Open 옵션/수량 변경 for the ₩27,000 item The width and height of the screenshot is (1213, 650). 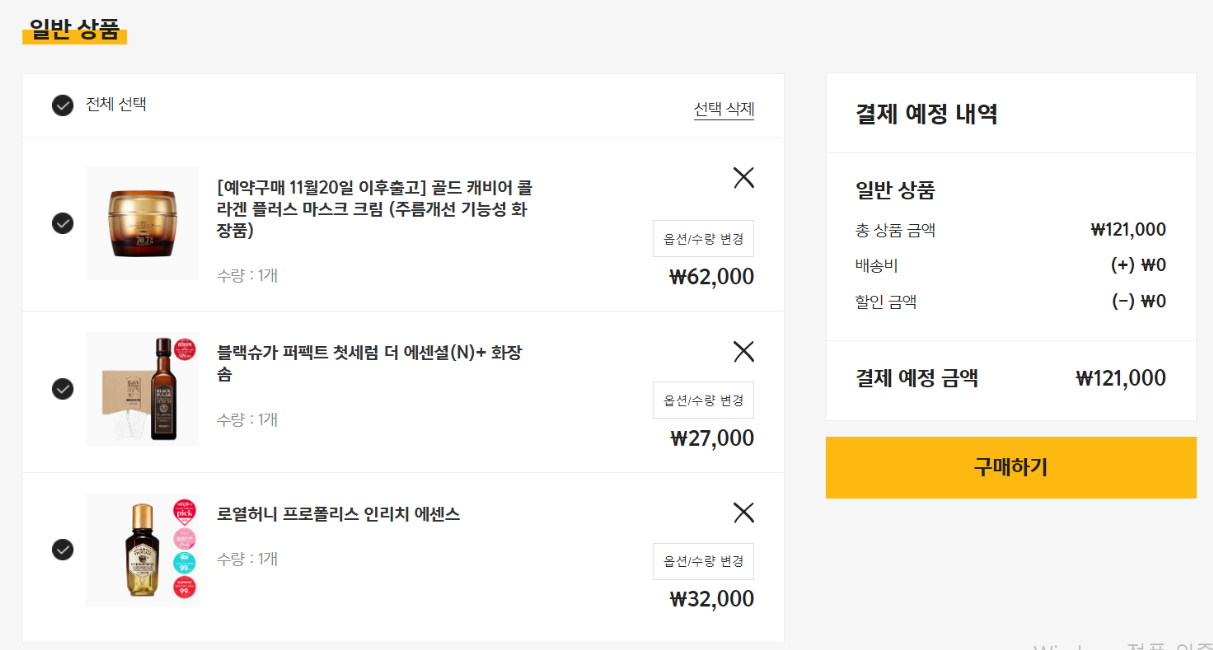[x=703, y=400]
